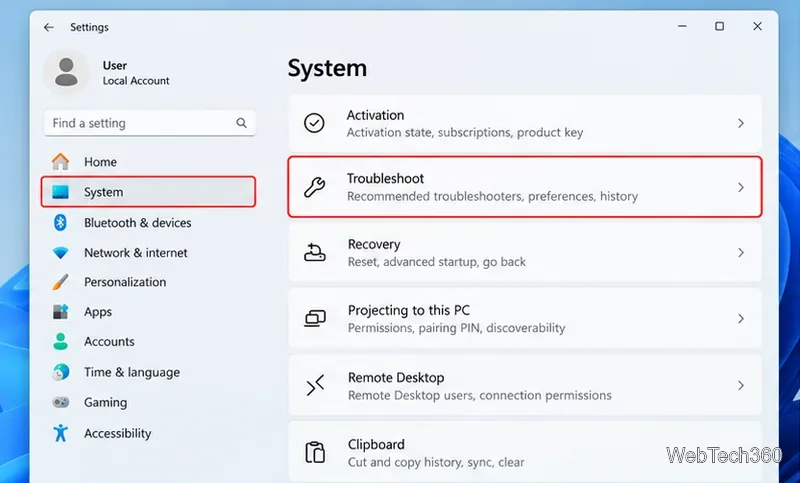Click the Find a setting search box

tap(149, 123)
